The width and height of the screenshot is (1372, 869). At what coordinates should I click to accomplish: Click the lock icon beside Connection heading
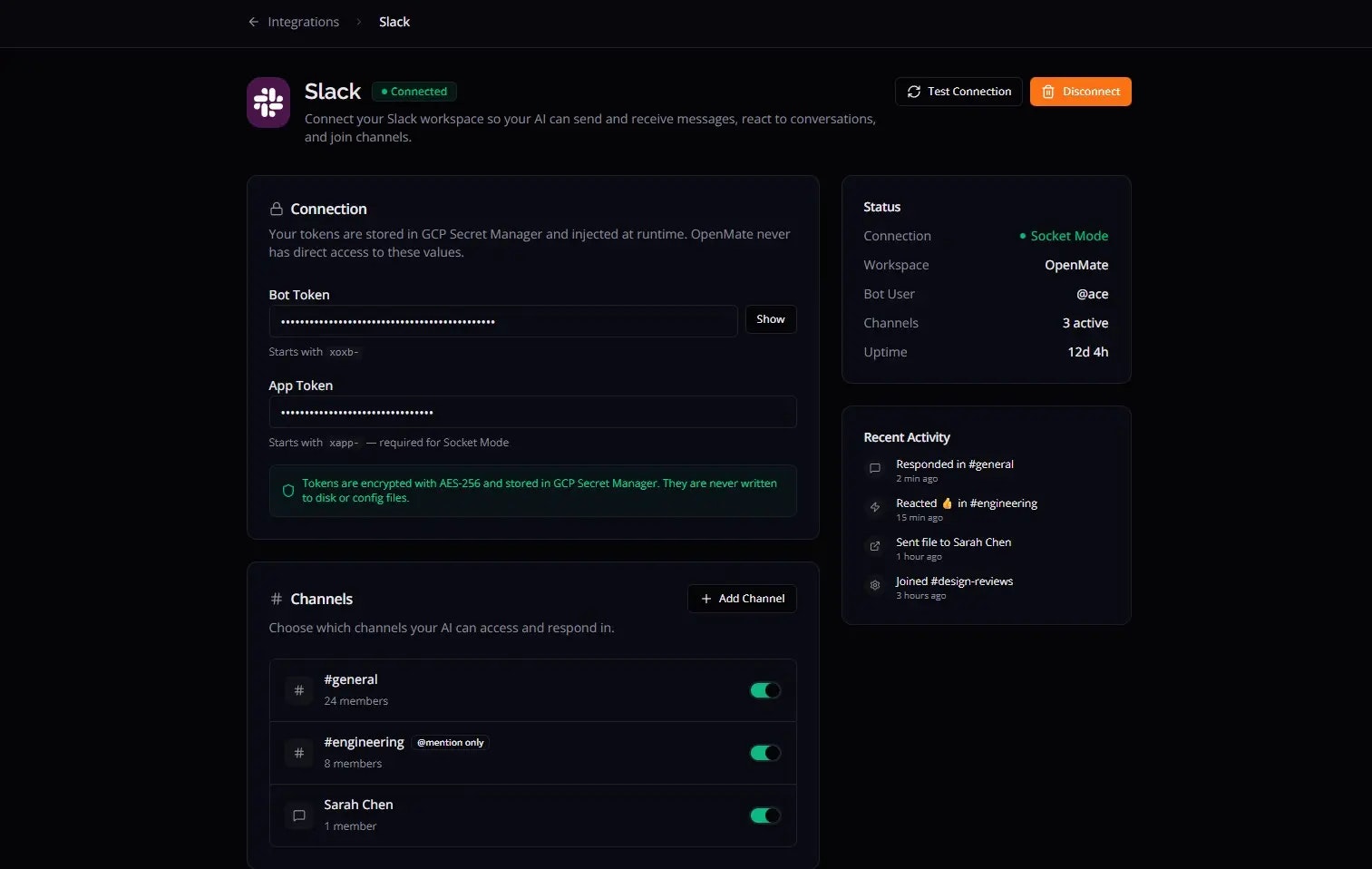[277, 209]
